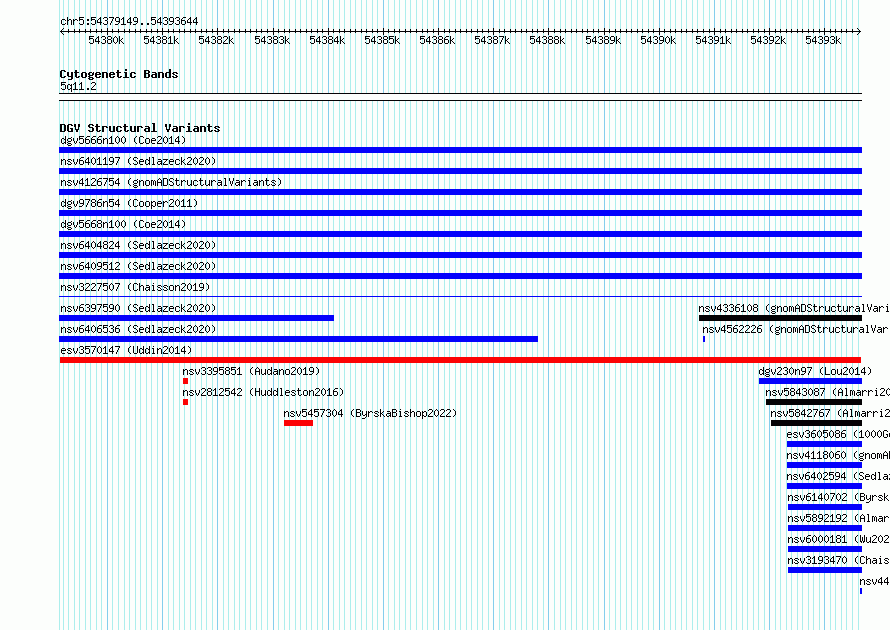Viewport: 890px width, 630px height.
Task: Click the blue bar under dgv230n97
Action: 811,381
